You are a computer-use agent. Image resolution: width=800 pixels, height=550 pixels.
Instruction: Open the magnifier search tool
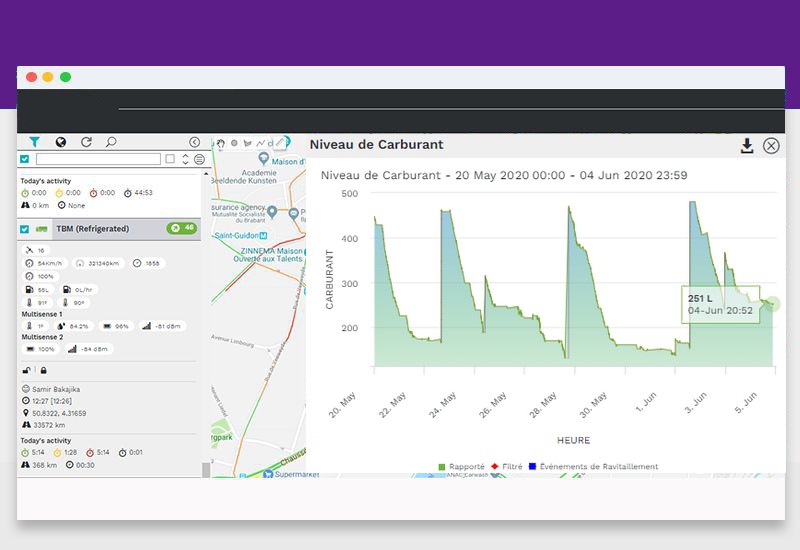point(111,142)
